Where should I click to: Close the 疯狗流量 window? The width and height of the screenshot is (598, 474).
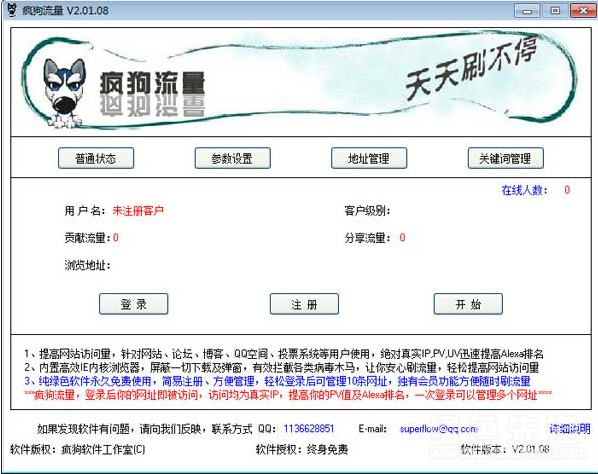tap(583, 11)
